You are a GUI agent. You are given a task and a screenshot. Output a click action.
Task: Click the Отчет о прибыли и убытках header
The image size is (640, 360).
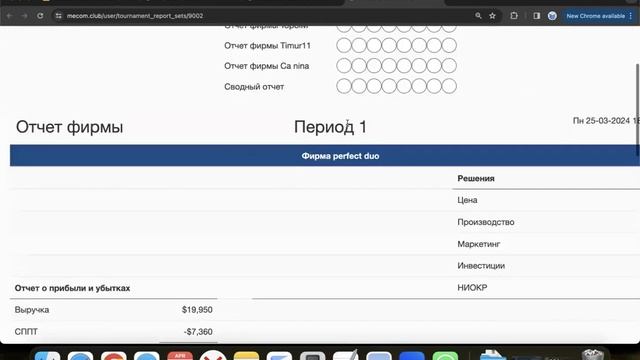(x=72, y=288)
